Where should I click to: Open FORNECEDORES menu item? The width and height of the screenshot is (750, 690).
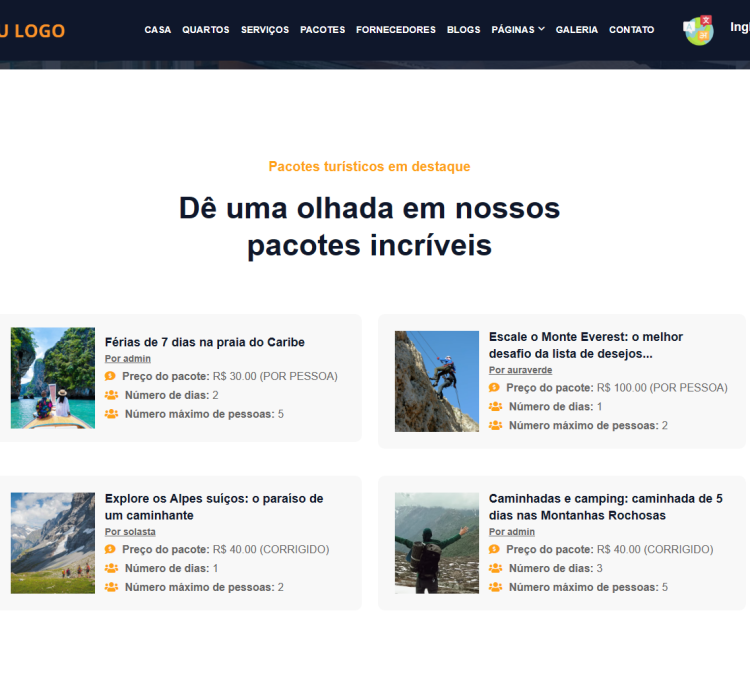(x=396, y=30)
